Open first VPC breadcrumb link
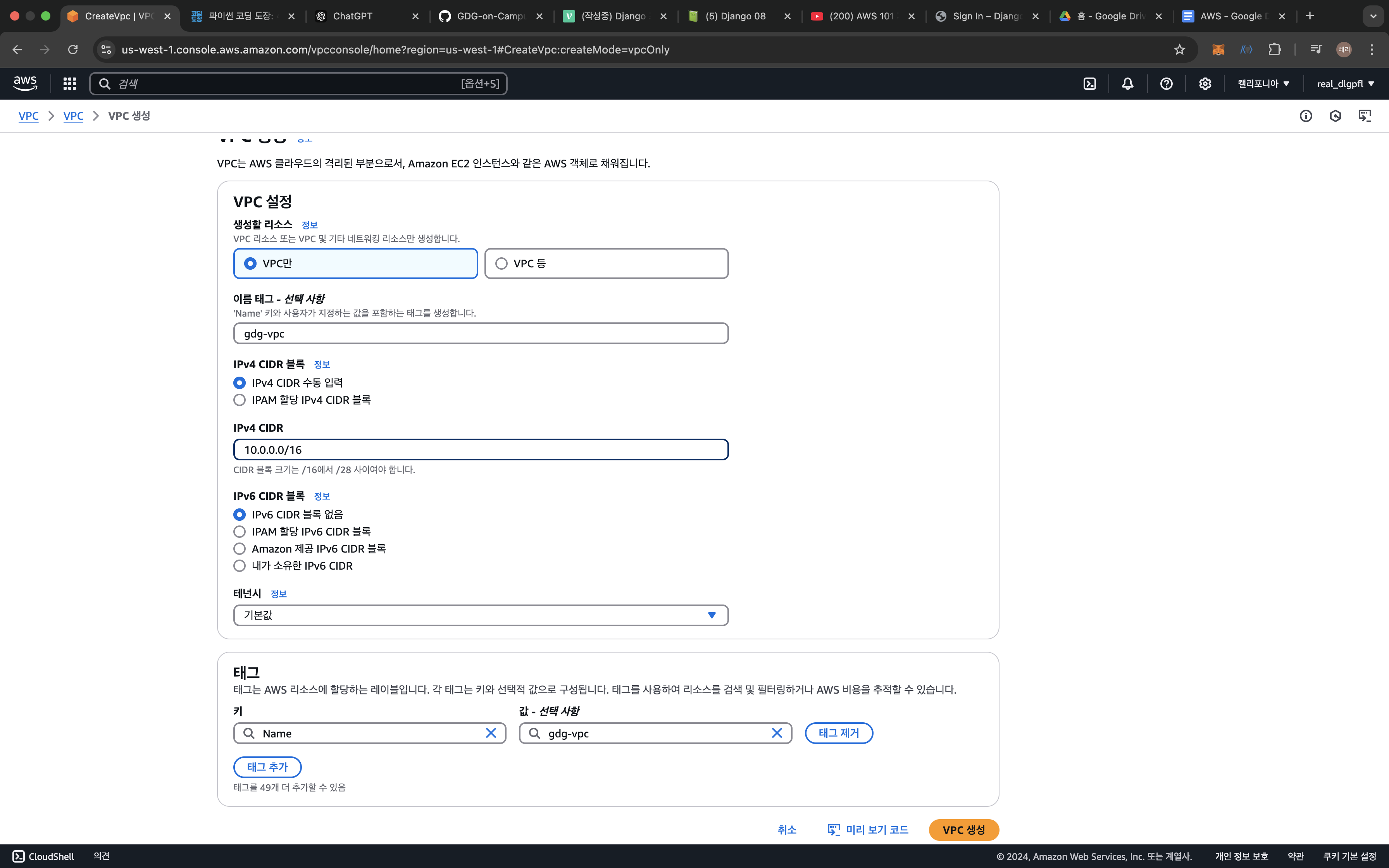 click(29, 116)
